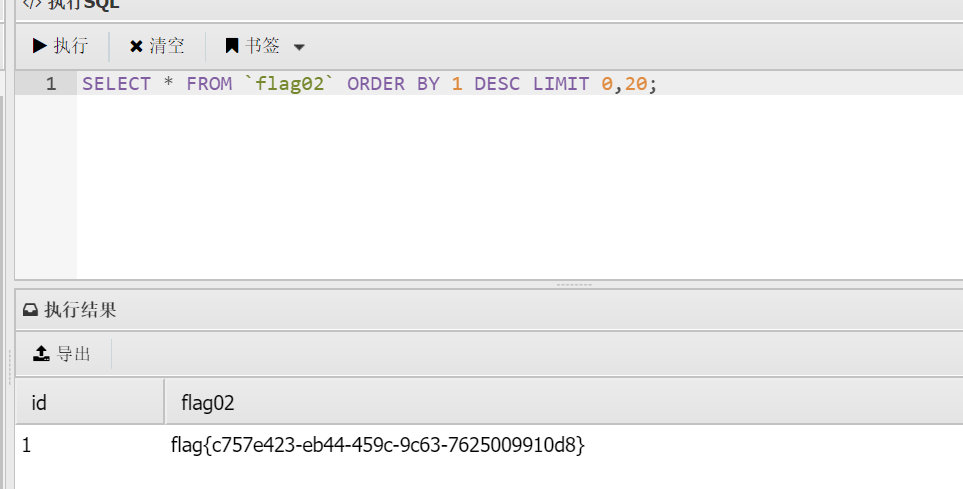The width and height of the screenshot is (963, 489).
Task: Click the upload icon beside 导出
Action: (41, 353)
